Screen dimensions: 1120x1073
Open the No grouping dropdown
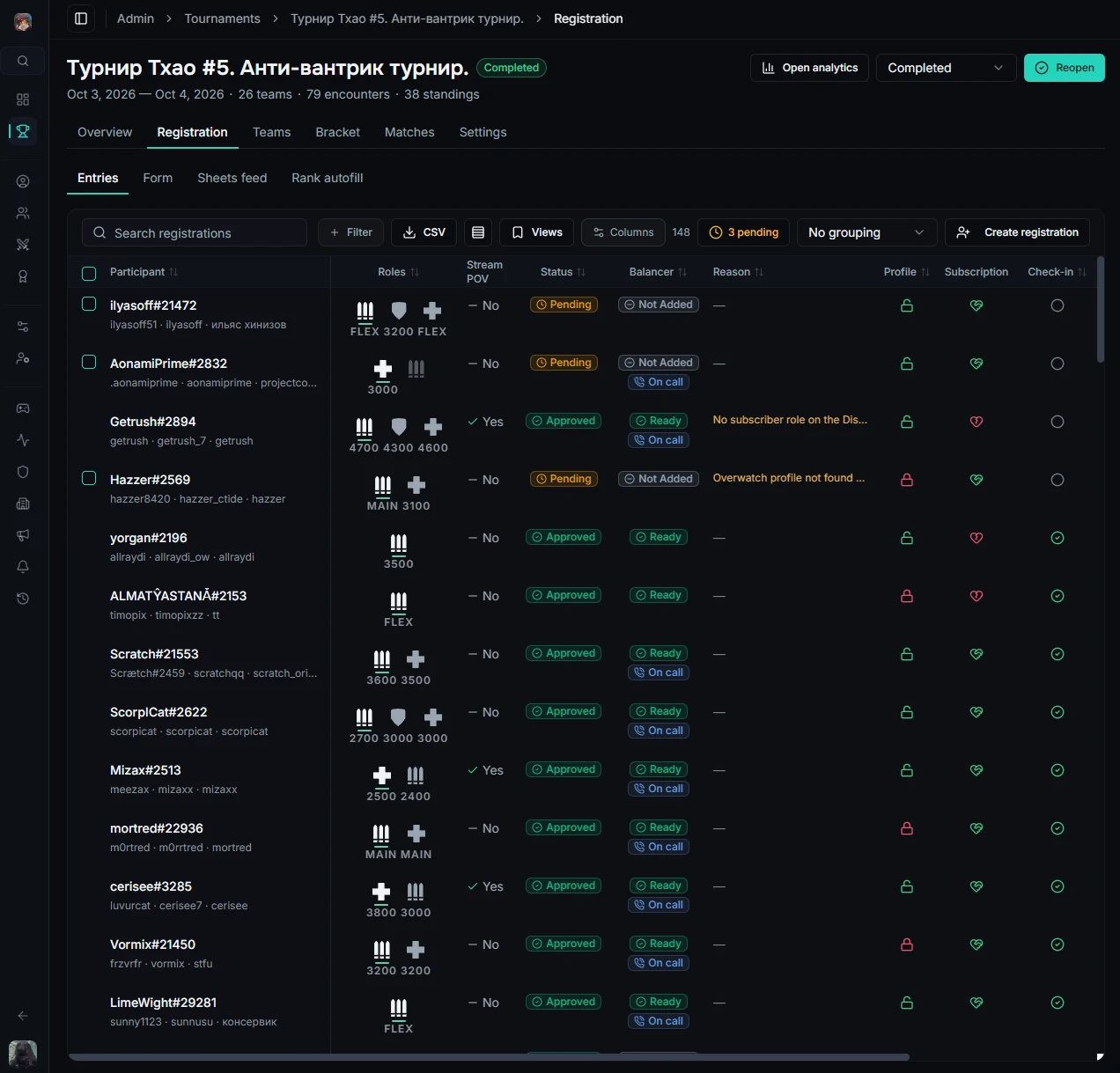click(x=867, y=232)
